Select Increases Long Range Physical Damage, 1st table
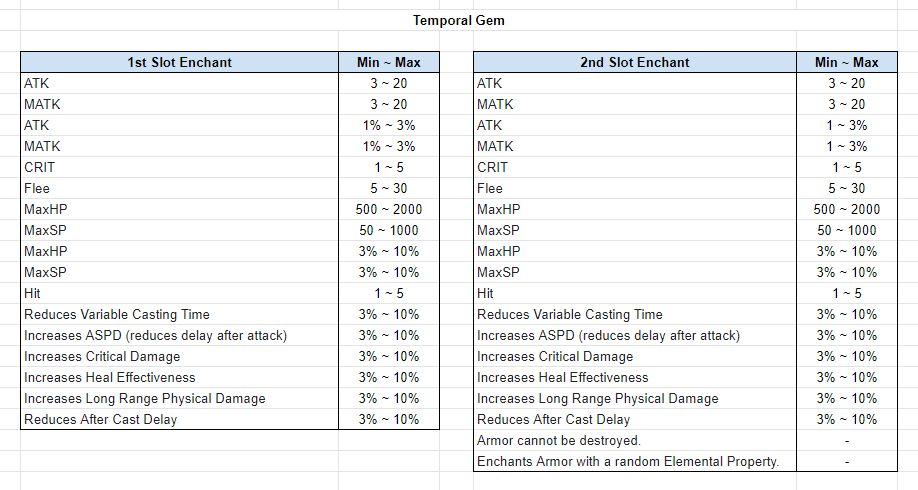This screenshot has height=490, width=918. tap(180, 399)
